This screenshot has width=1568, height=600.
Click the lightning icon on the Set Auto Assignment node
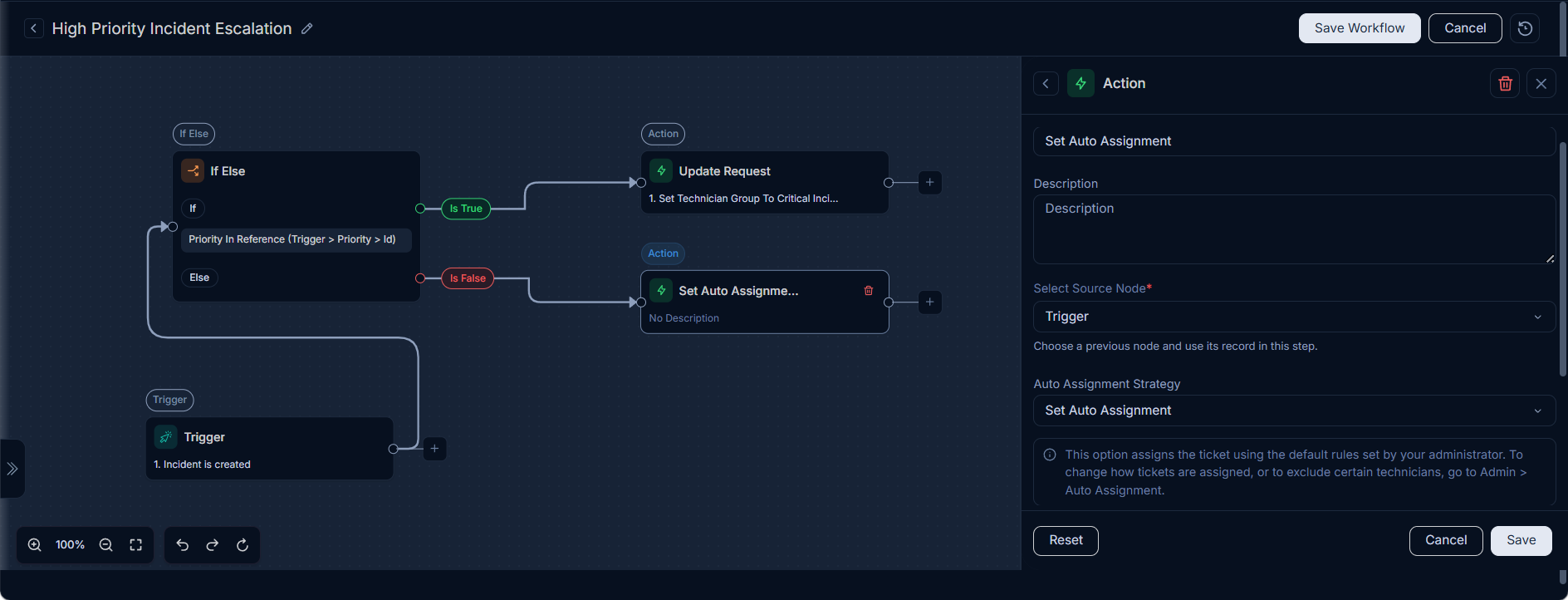click(661, 290)
